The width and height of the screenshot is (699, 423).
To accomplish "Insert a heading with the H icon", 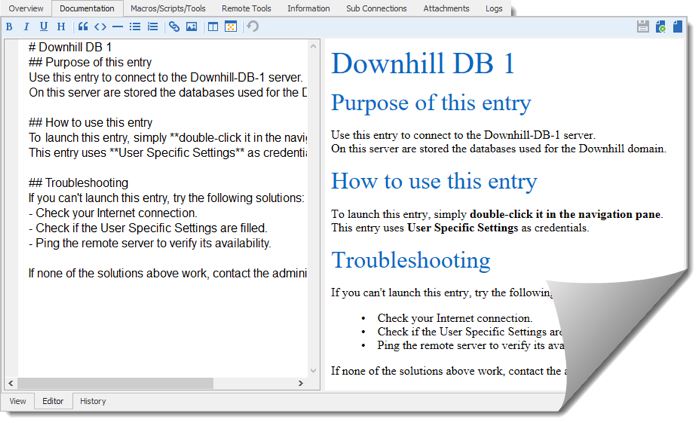I will pyautogui.click(x=61, y=27).
